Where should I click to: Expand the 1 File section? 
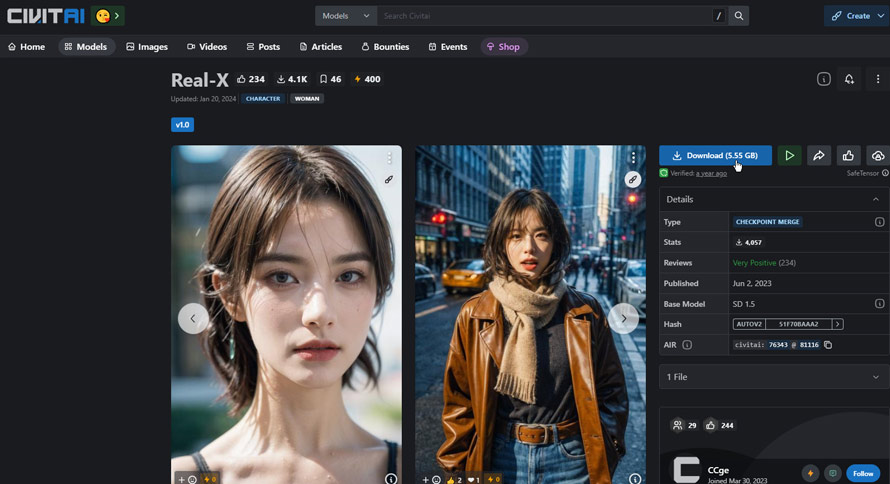774,377
